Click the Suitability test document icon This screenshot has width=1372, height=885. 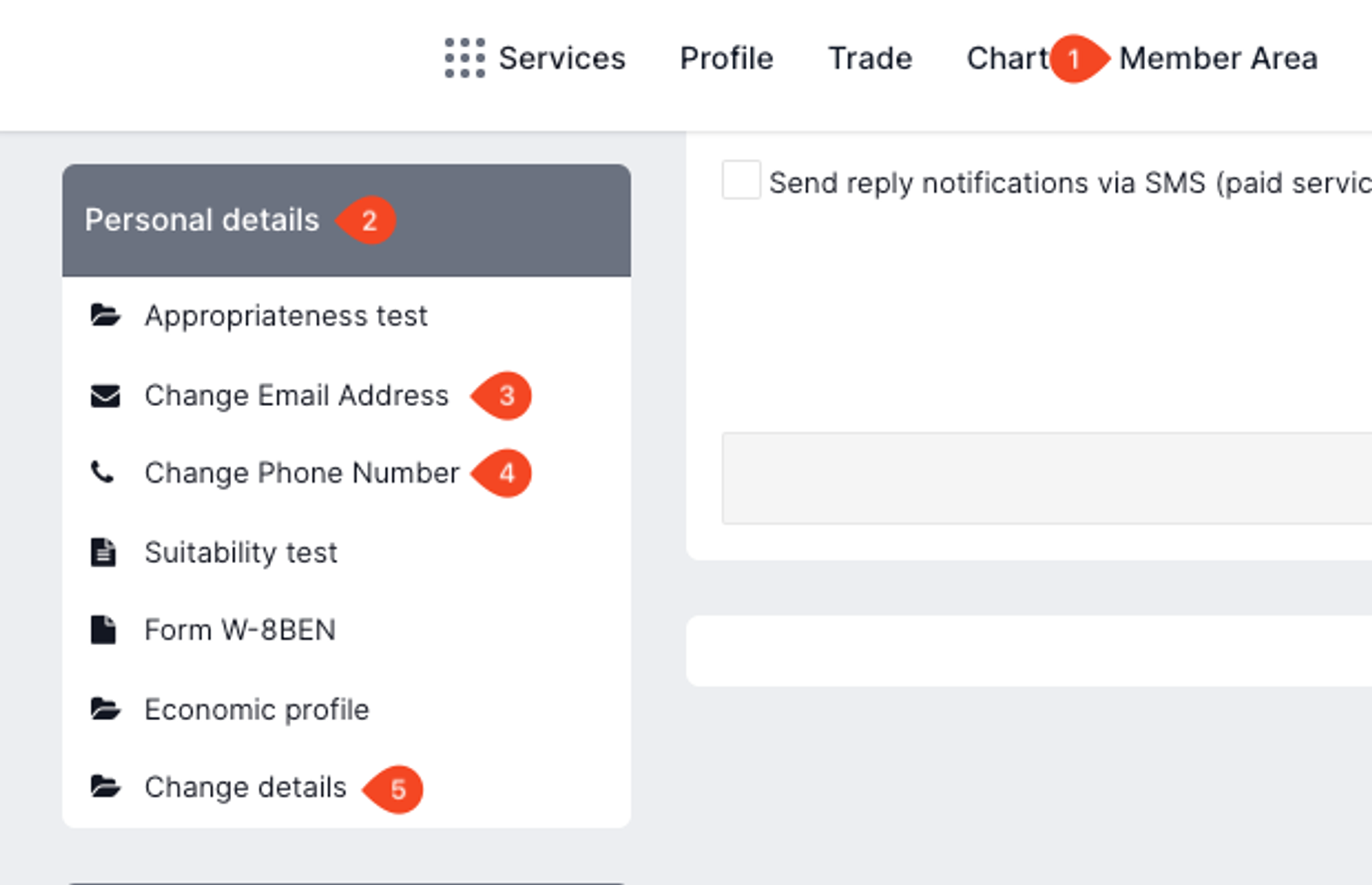click(104, 552)
